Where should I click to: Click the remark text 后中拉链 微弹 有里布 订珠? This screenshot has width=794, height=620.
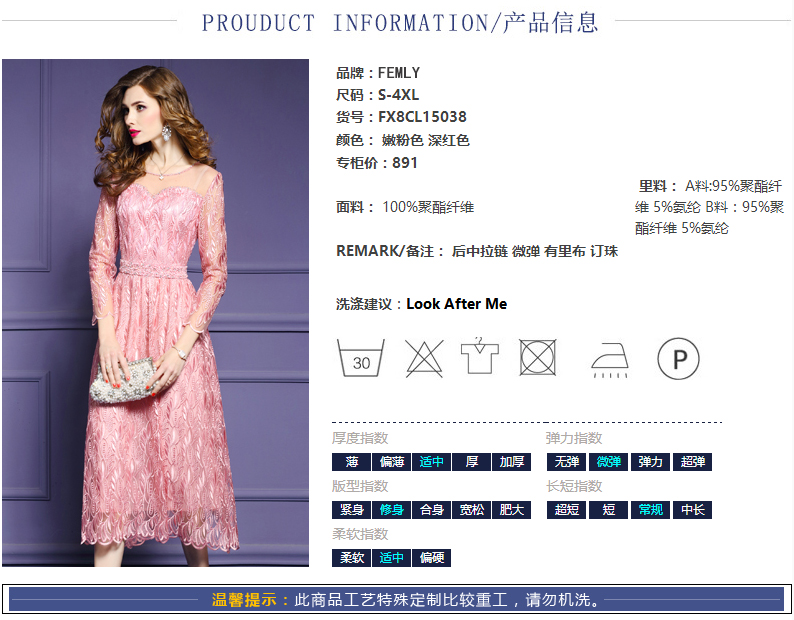[x=535, y=251]
